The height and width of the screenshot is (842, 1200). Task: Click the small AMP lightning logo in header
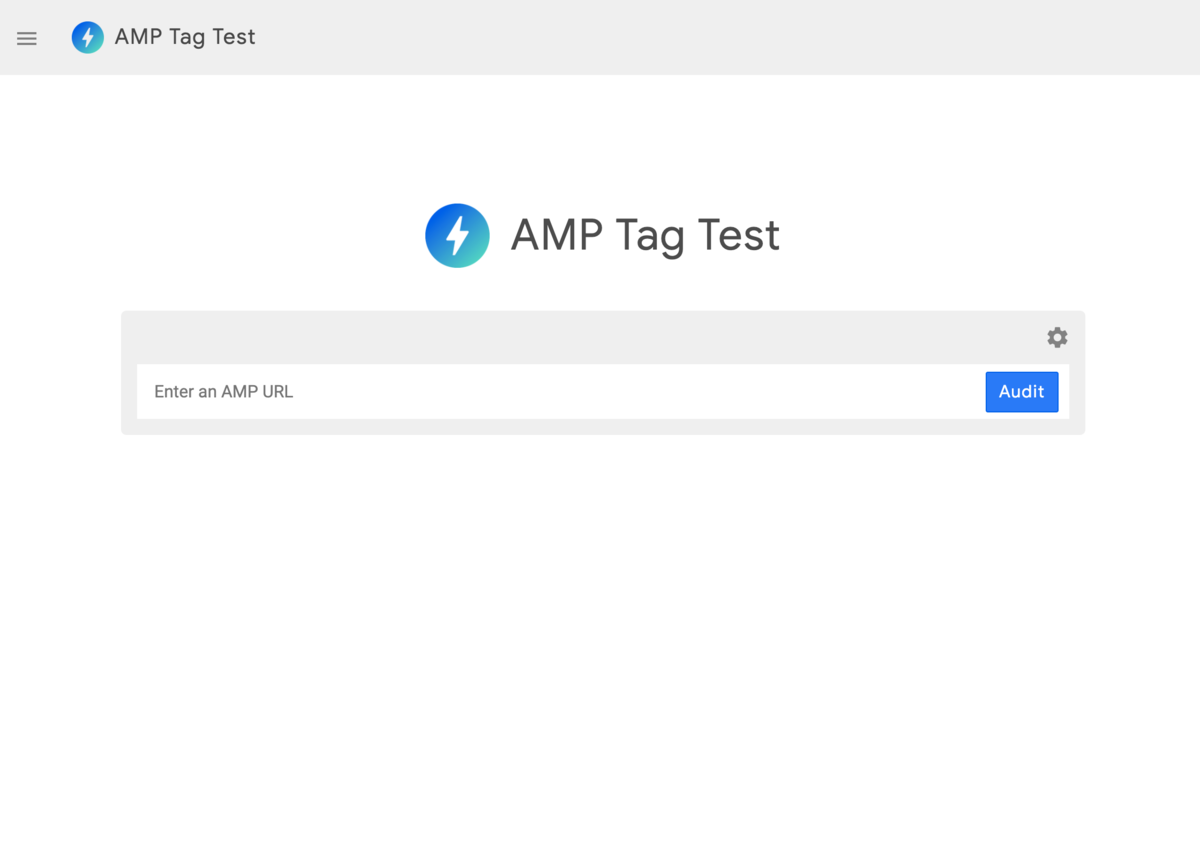88,37
